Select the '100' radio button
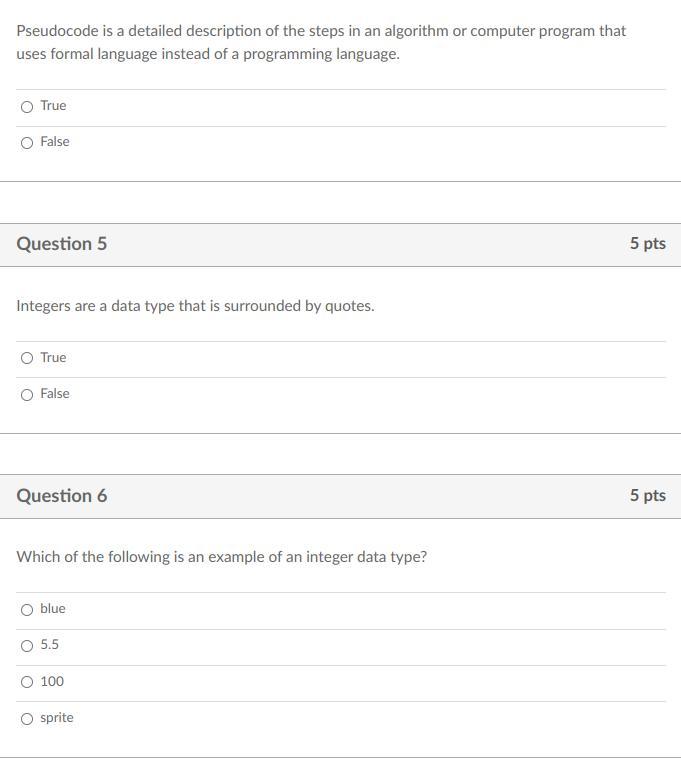This screenshot has width=681, height=759. [27, 682]
